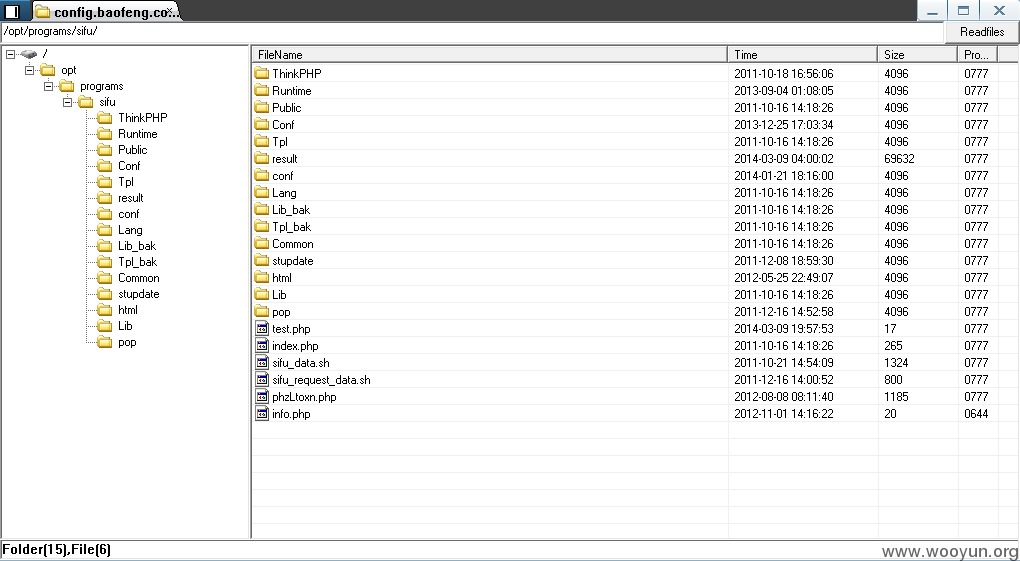Select Lib in the folder tree
The height and width of the screenshot is (561, 1020).
click(x=125, y=326)
